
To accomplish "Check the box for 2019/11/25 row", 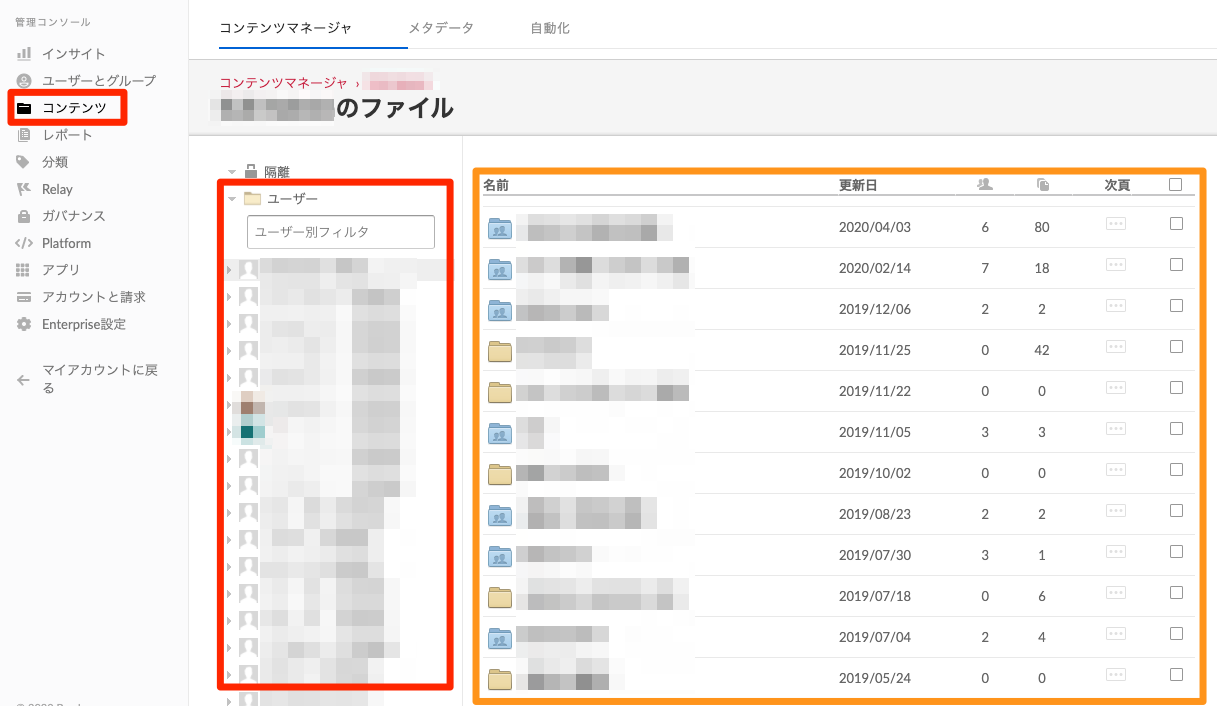I will (x=1176, y=346).
